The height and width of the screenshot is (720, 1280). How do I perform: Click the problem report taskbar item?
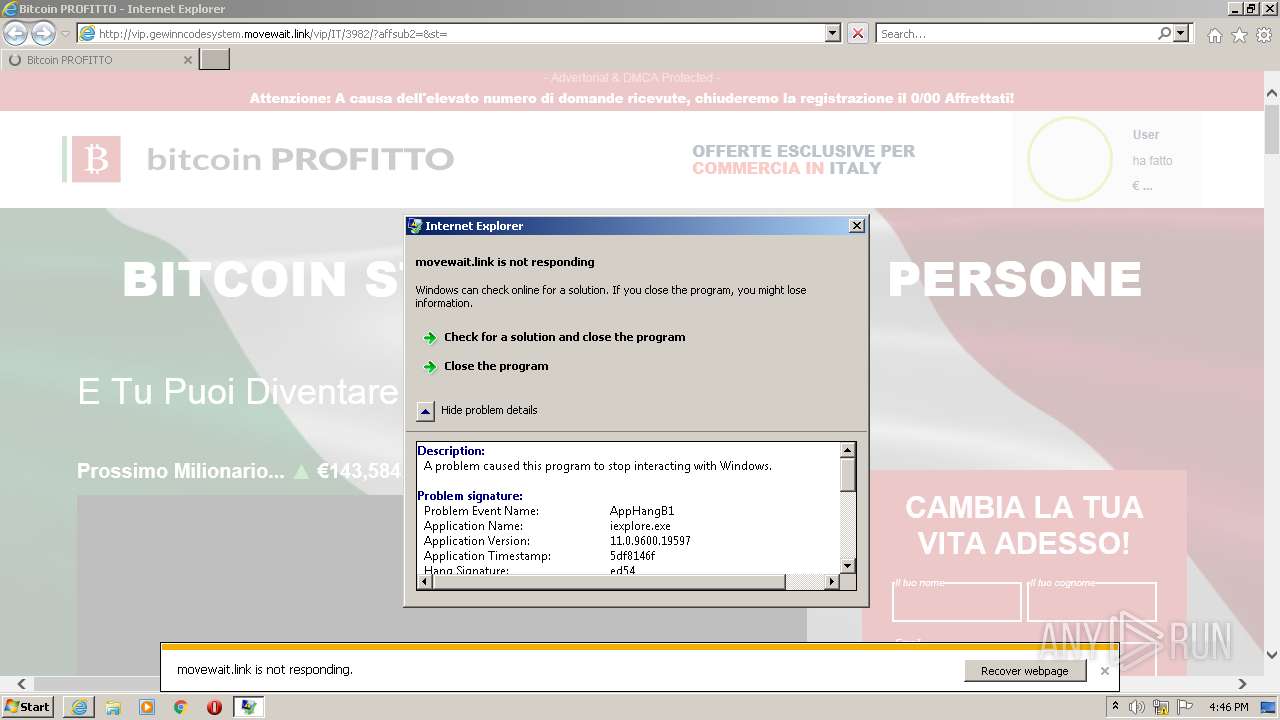pyautogui.click(x=248, y=707)
